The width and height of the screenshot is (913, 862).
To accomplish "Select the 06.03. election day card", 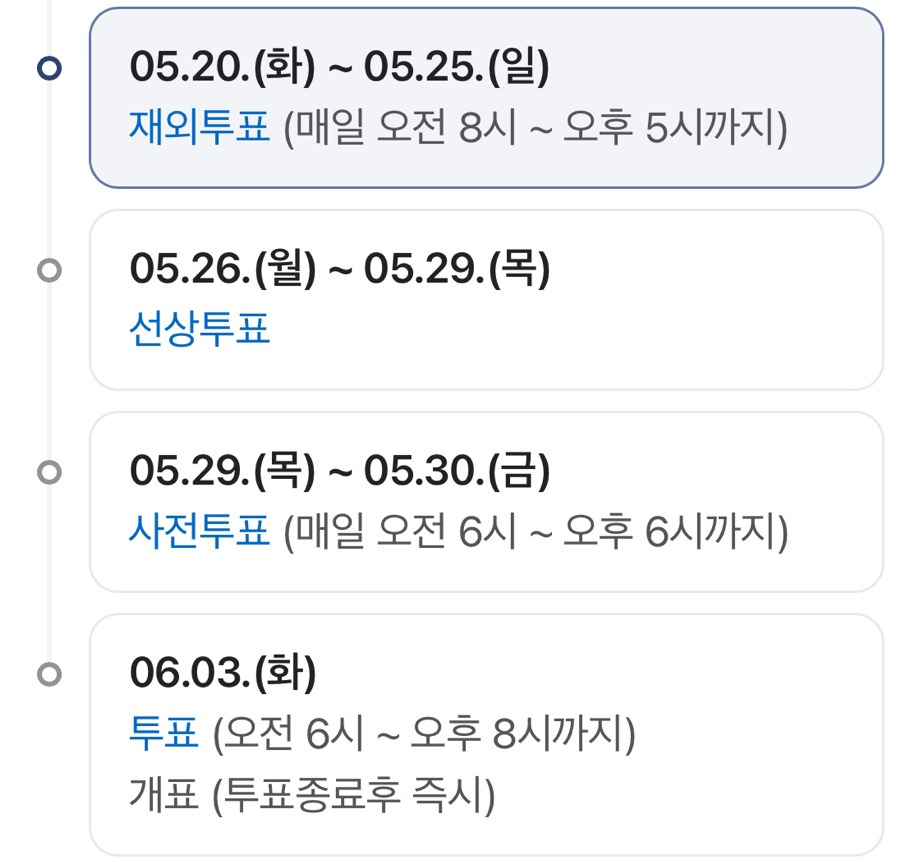I will coord(486,735).
